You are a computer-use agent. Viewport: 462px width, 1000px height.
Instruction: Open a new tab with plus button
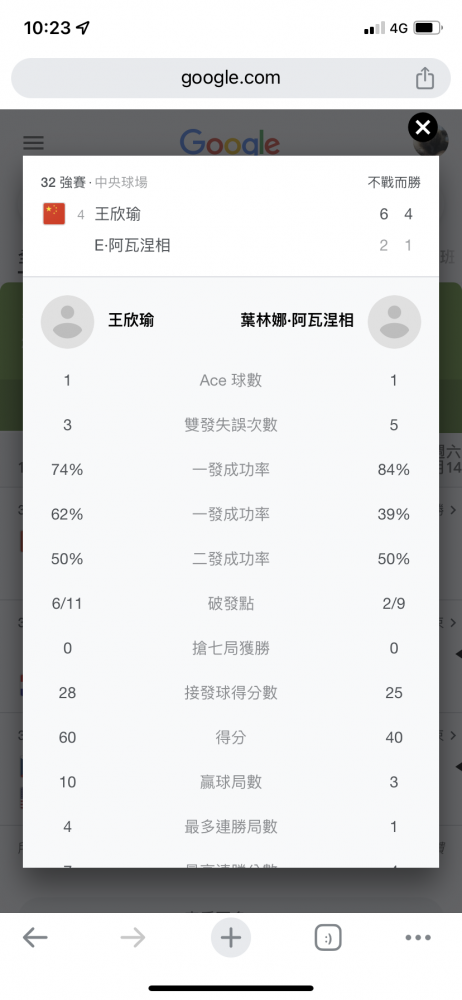pyautogui.click(x=231, y=938)
